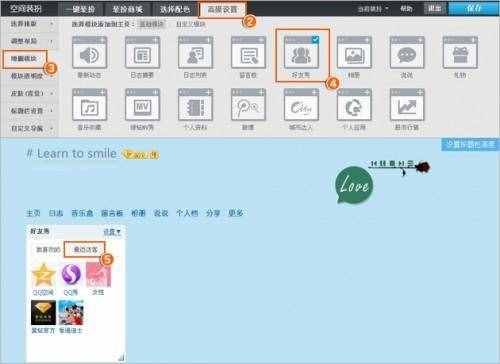Open the 当前装扮 dropdown in top bar

coord(373,9)
